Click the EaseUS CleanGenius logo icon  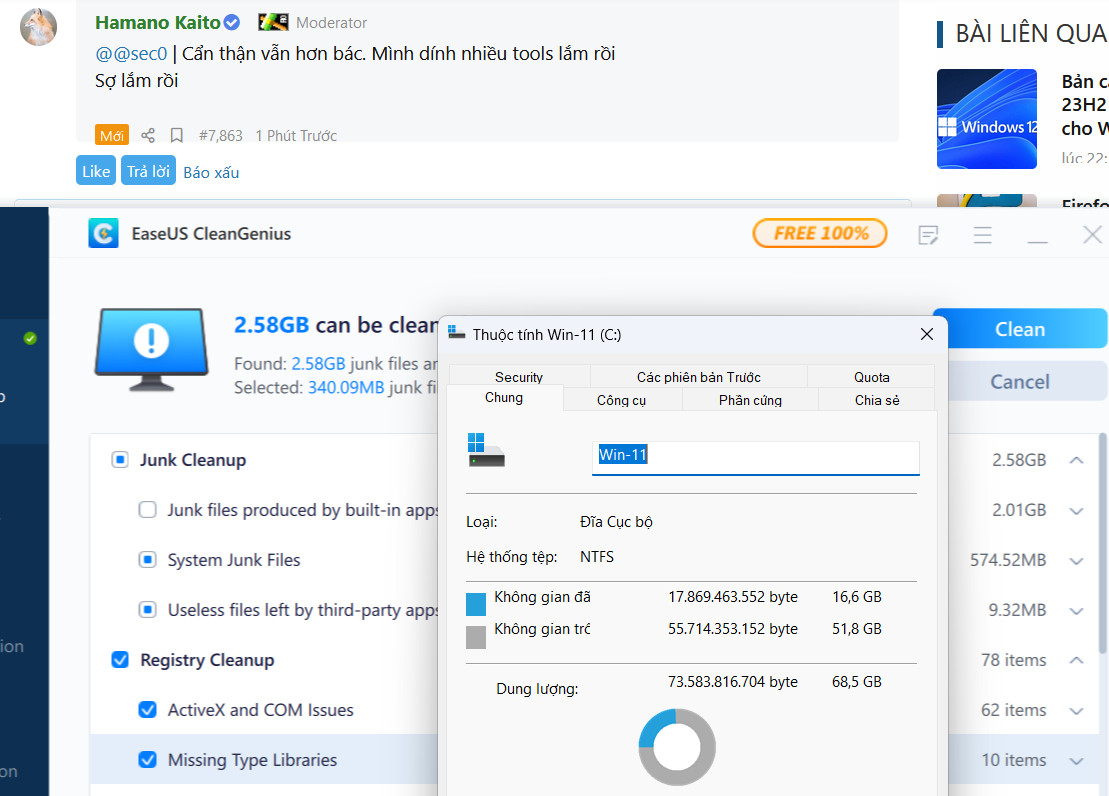click(x=103, y=233)
